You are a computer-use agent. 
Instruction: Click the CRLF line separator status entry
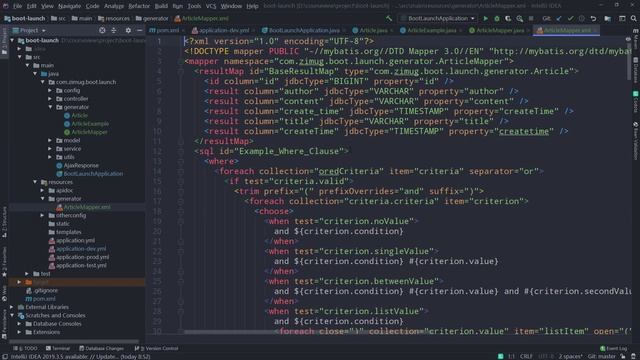click(526, 356)
